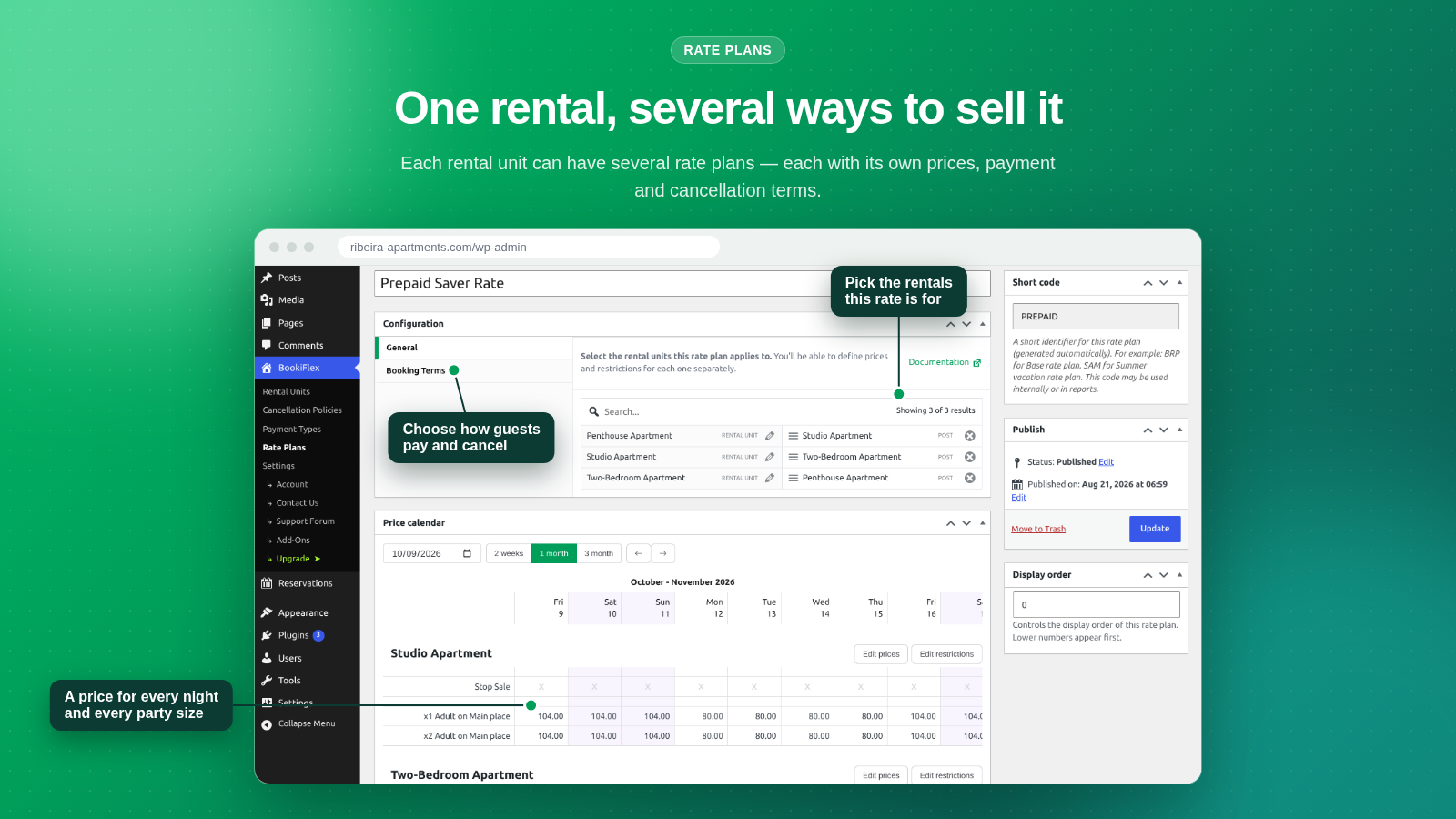Edit Penthouse Apartment rental unit pencil icon
The width and height of the screenshot is (1456, 819).
[770, 436]
